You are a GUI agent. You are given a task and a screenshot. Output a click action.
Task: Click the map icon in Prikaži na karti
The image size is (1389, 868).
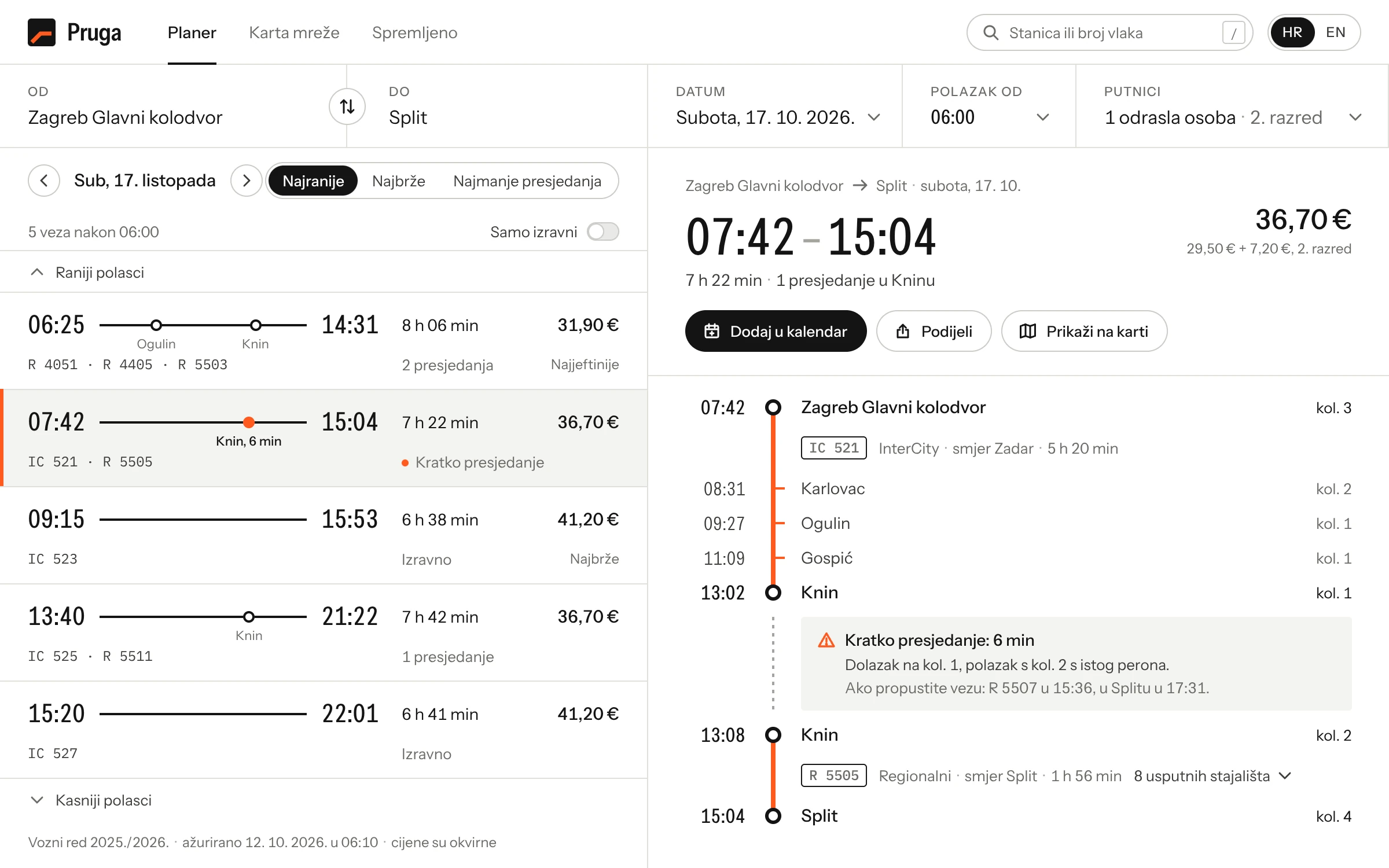click(x=1028, y=331)
